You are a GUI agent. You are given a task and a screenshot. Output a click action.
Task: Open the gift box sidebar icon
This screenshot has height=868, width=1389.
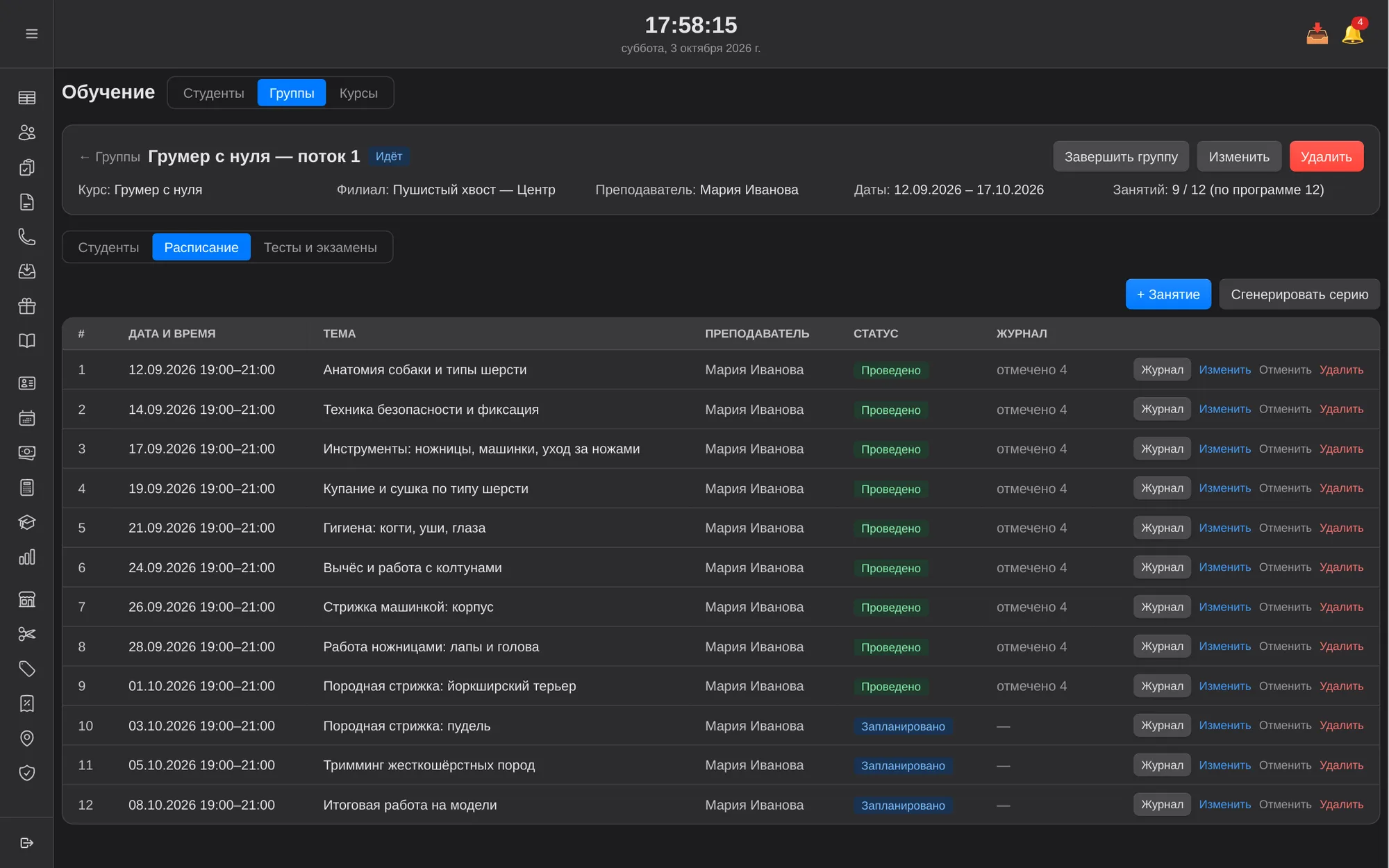click(x=27, y=306)
